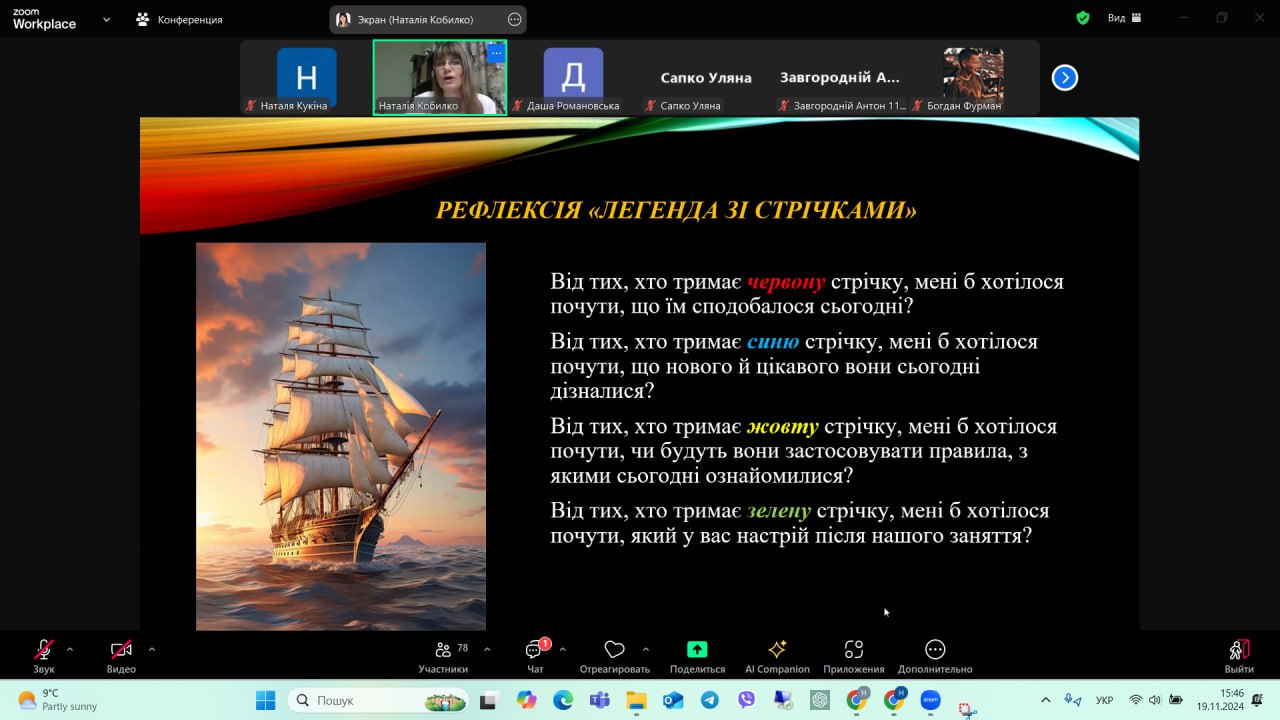The width and height of the screenshot is (1280, 720).
Task: Open Telegram from the Windows taskbar
Action: [709, 700]
